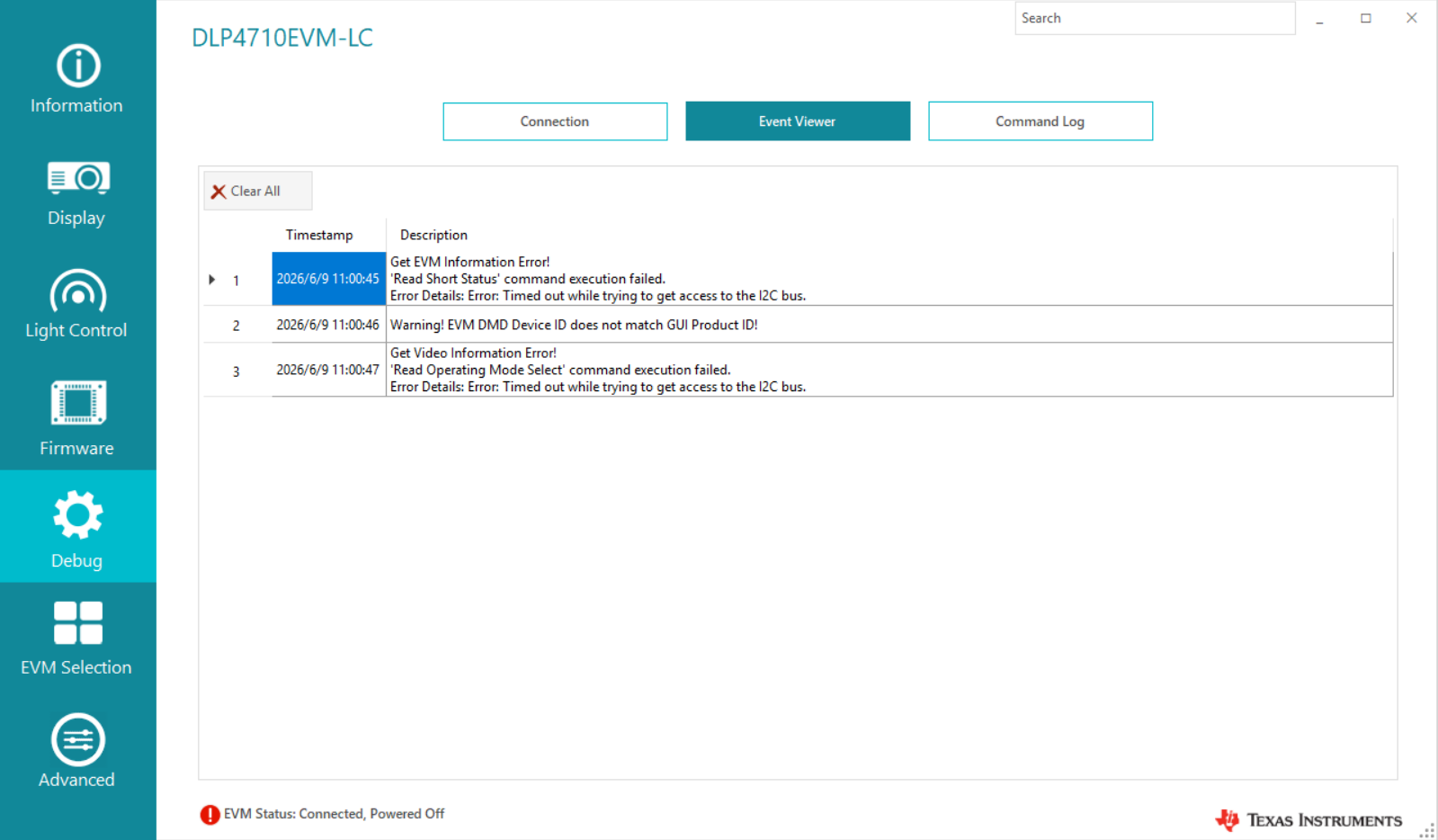The height and width of the screenshot is (840, 1438).
Task: Open the Light Control section
Action: click(x=77, y=302)
